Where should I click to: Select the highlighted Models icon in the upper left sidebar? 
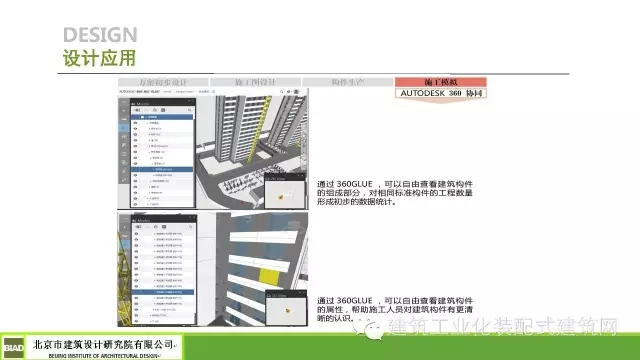coord(124,128)
